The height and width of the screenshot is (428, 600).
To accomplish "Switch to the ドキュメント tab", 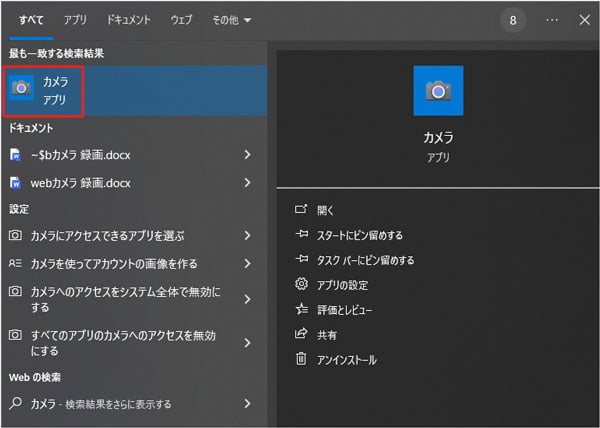I will pyautogui.click(x=129, y=20).
